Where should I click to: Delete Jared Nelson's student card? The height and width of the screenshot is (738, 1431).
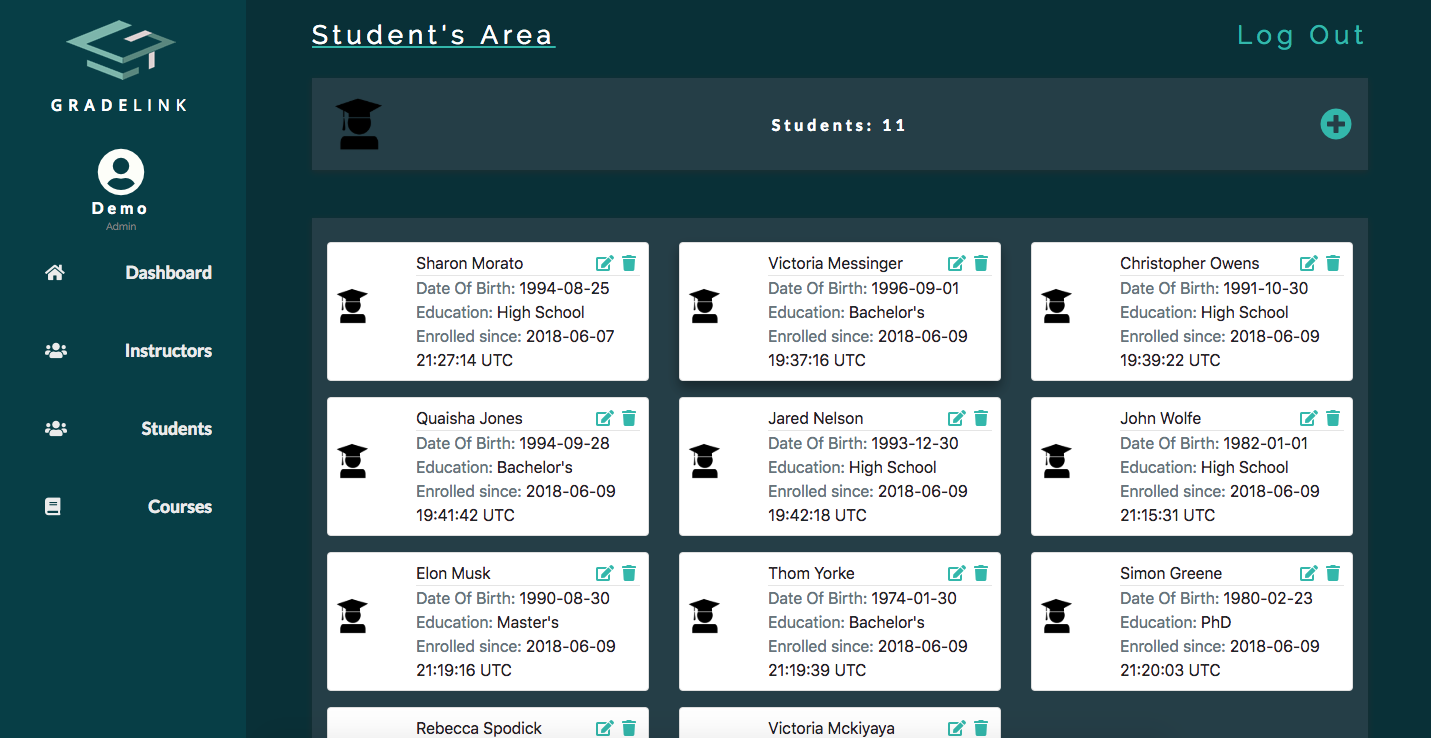(981, 418)
